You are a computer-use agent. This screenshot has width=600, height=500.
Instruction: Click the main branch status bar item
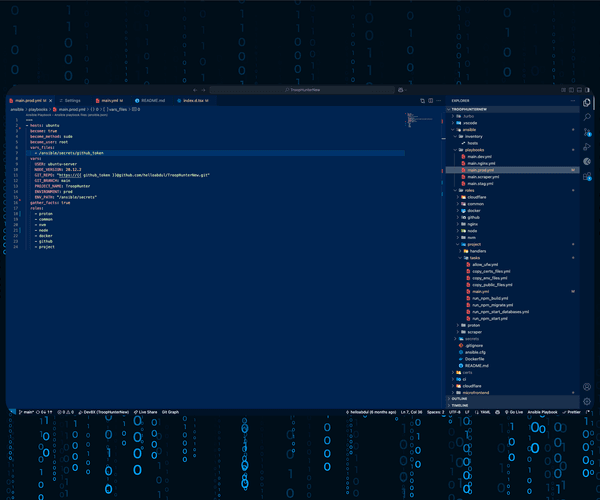26,412
